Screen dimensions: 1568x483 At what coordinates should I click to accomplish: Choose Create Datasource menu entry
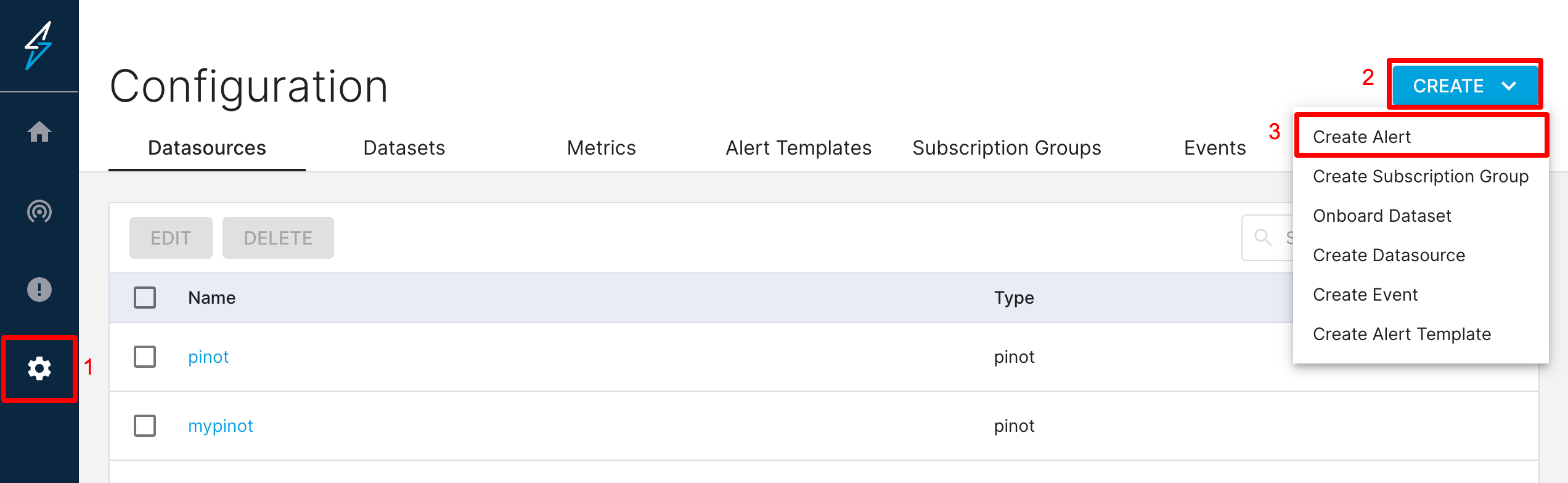coord(1389,255)
